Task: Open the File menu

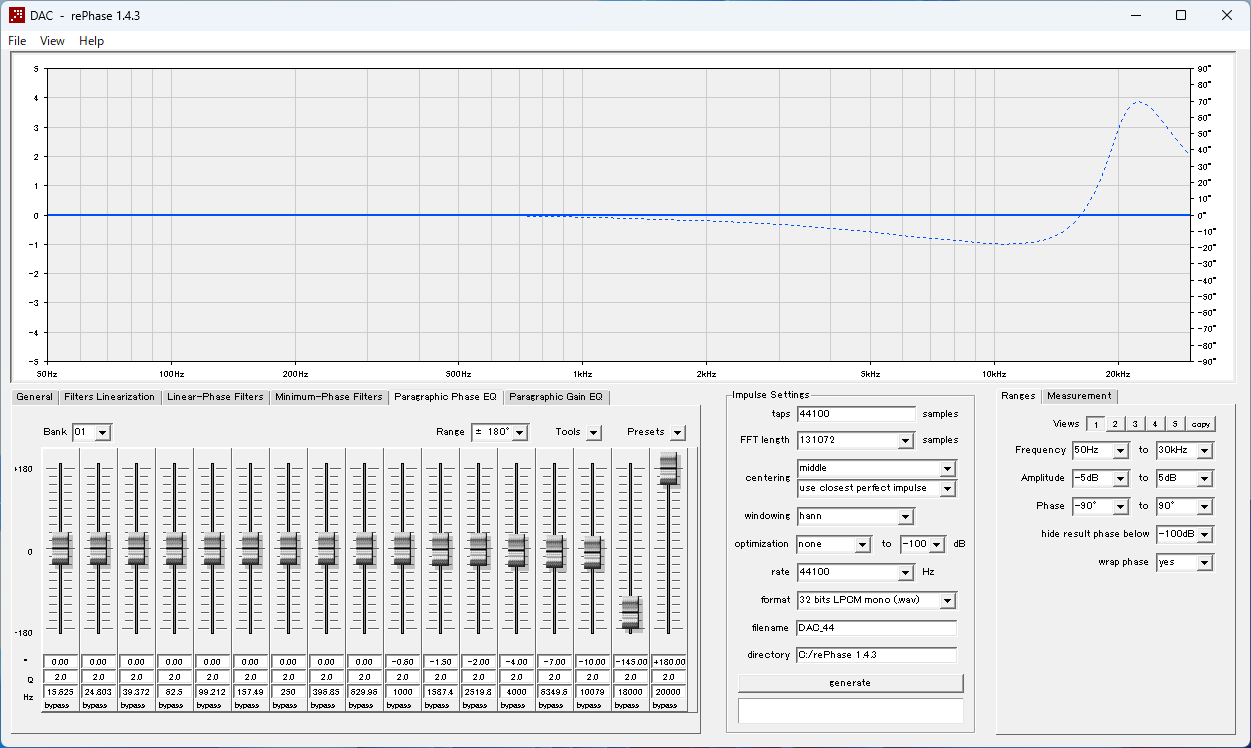Action: click(16, 41)
